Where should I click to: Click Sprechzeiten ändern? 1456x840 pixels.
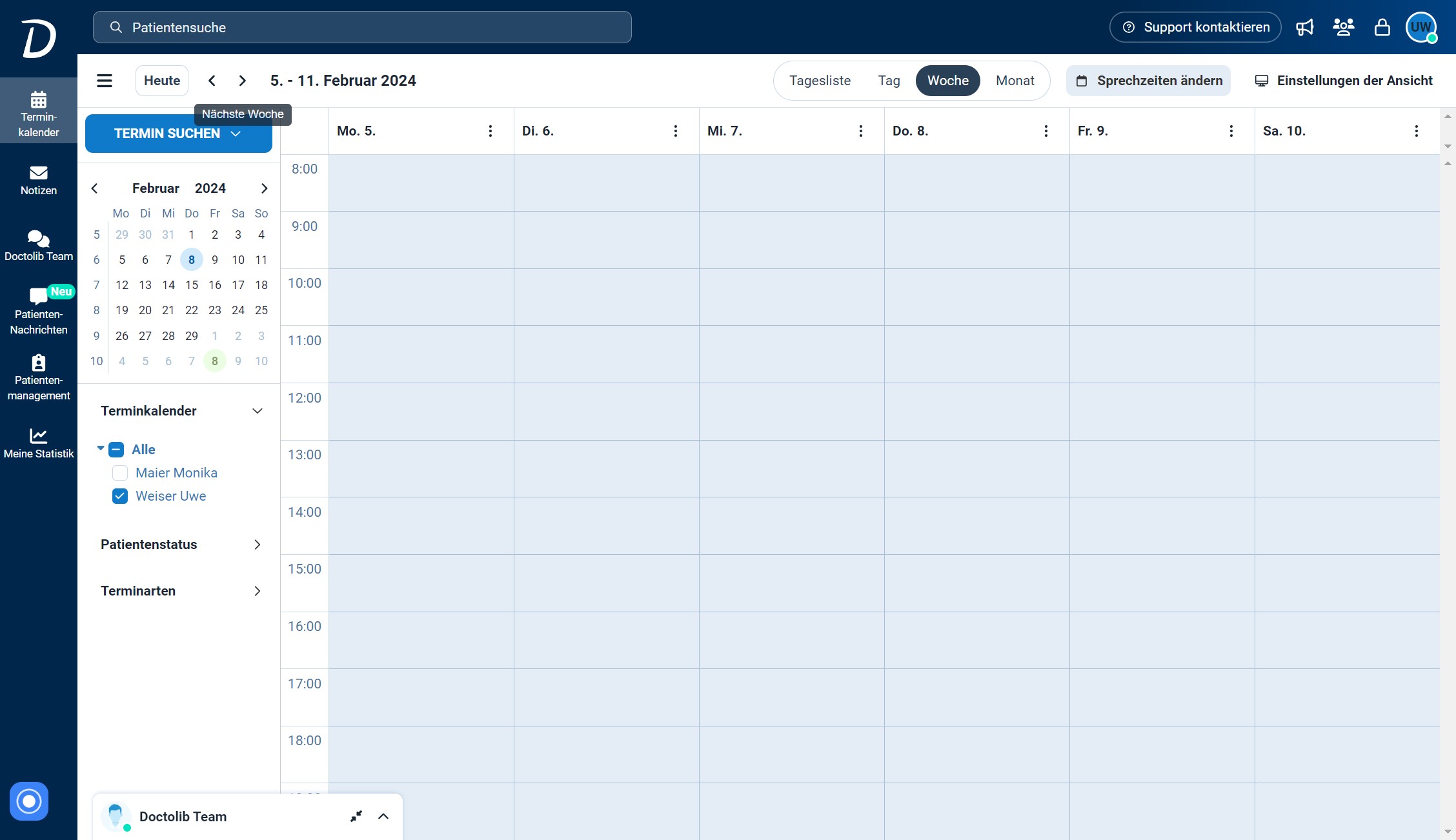[1148, 81]
